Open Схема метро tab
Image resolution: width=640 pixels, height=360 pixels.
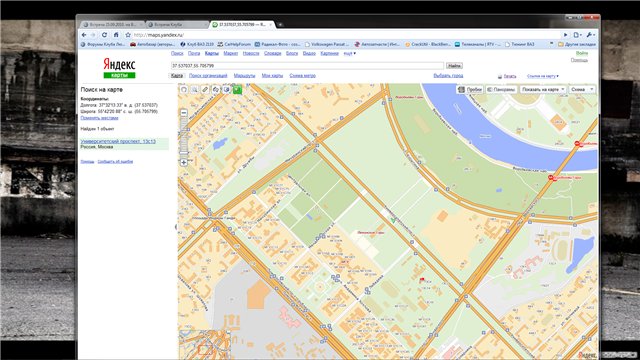click(302, 76)
